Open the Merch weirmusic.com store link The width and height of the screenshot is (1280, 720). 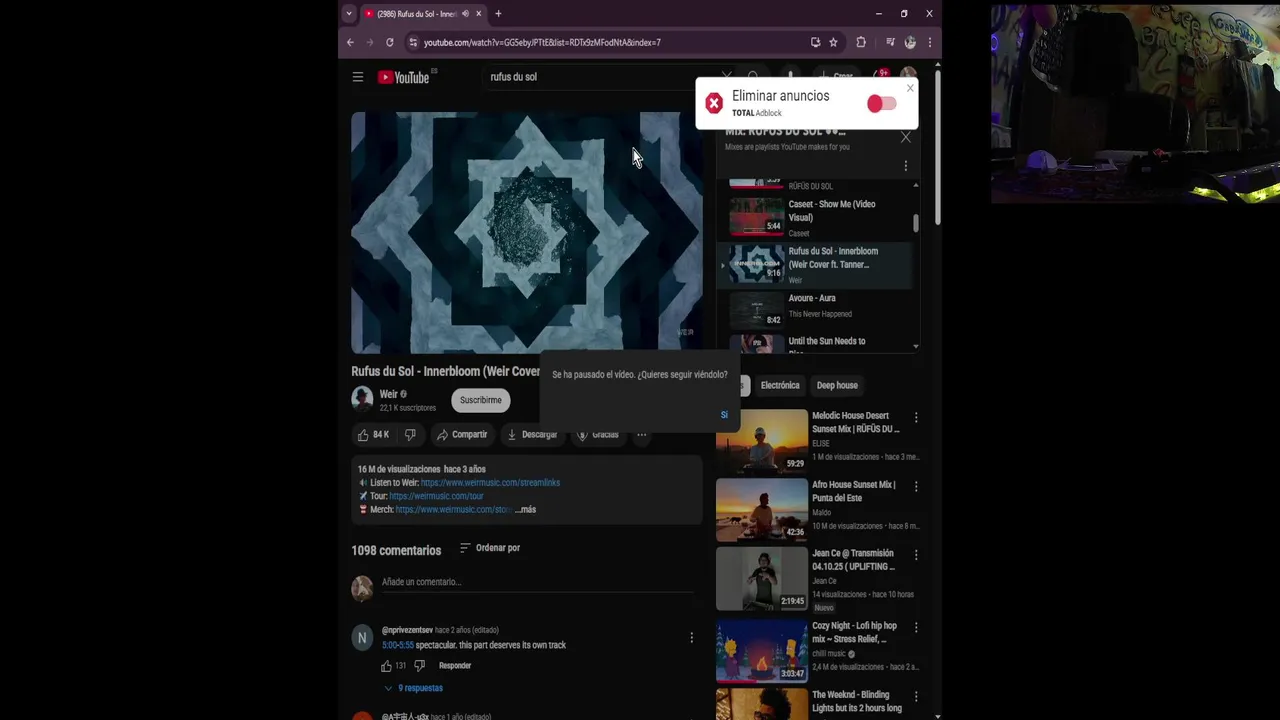click(x=453, y=509)
